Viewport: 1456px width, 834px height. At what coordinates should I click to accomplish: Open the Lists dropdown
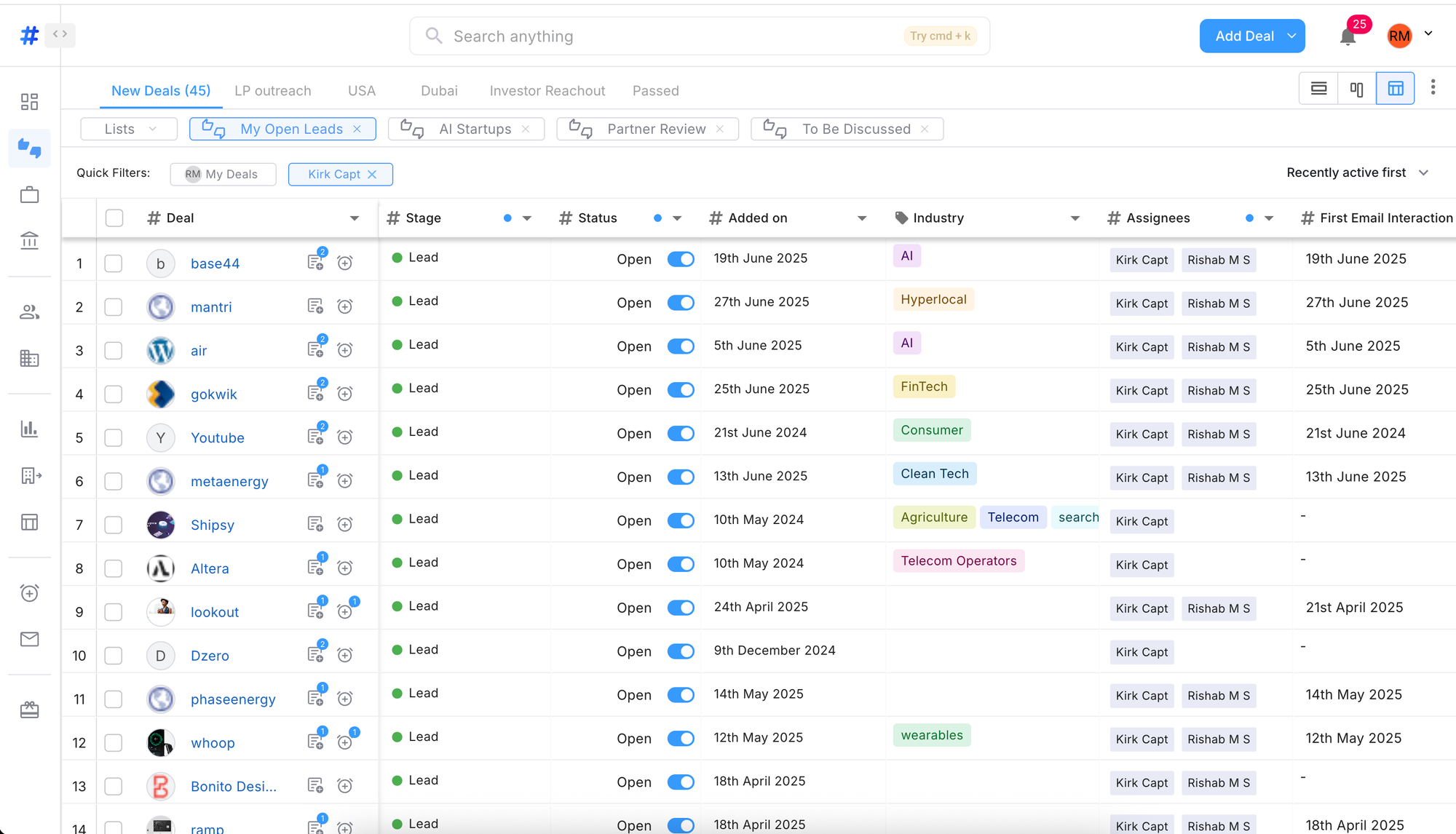(129, 129)
